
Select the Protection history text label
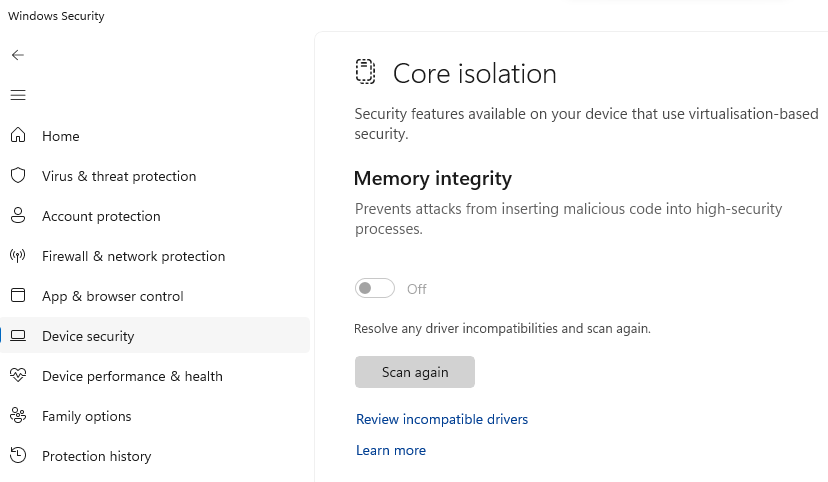click(97, 456)
